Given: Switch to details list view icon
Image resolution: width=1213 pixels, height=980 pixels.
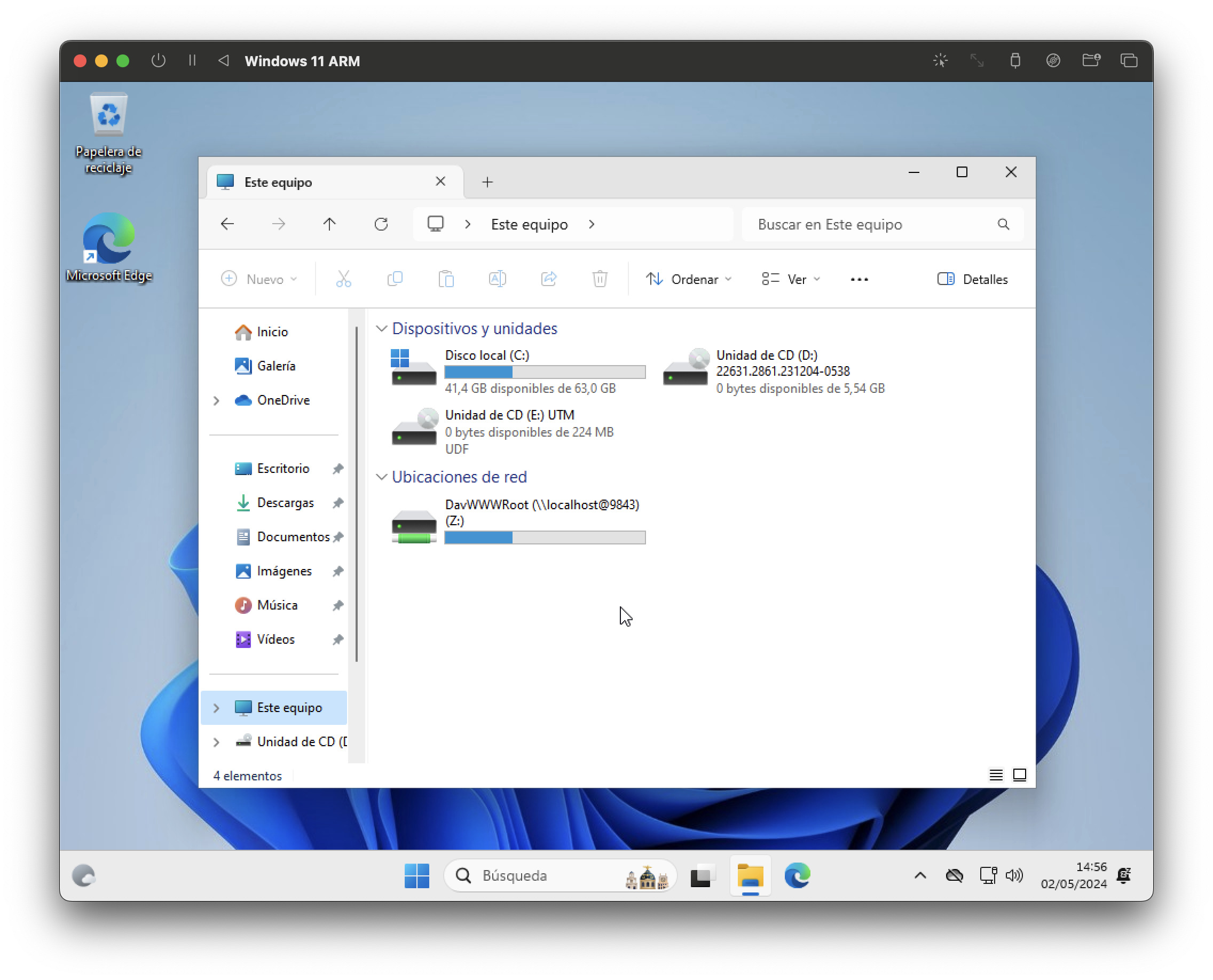Looking at the screenshot, I should [996, 774].
